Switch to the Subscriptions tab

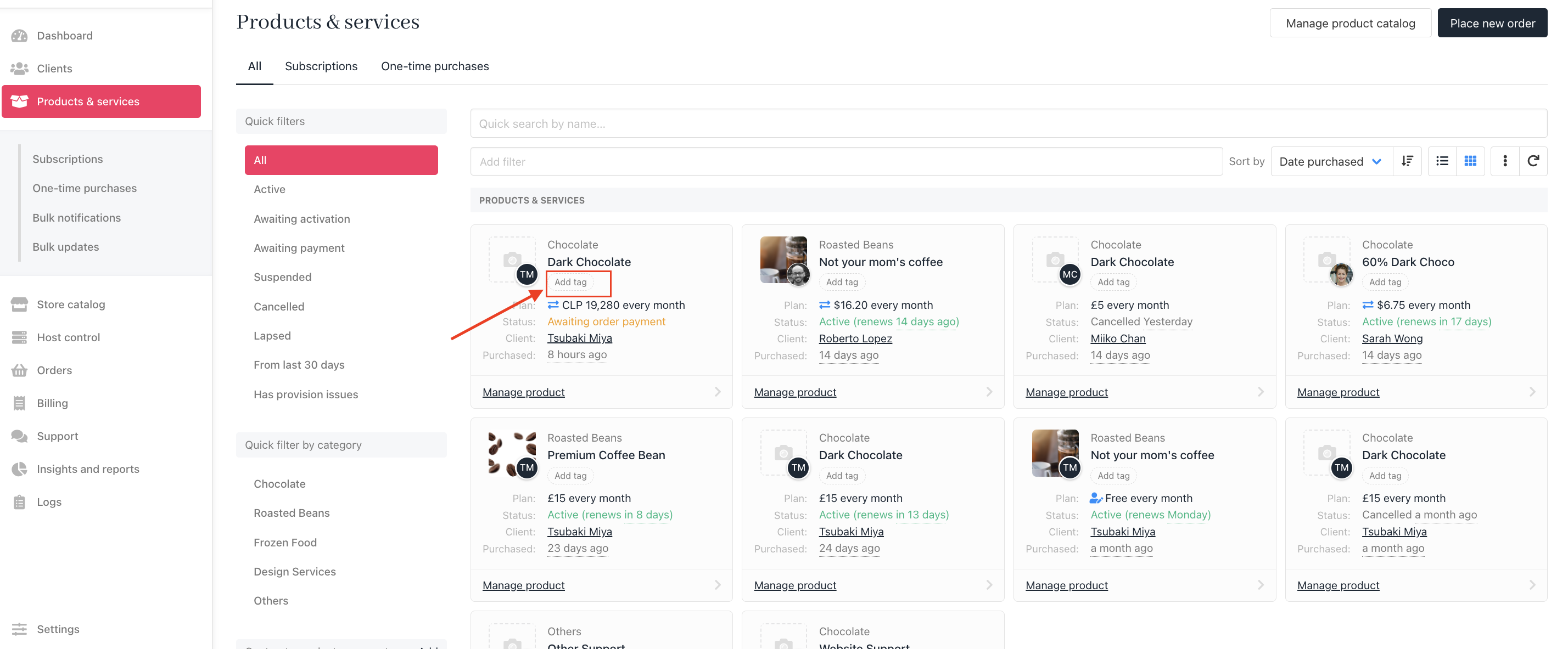[321, 66]
